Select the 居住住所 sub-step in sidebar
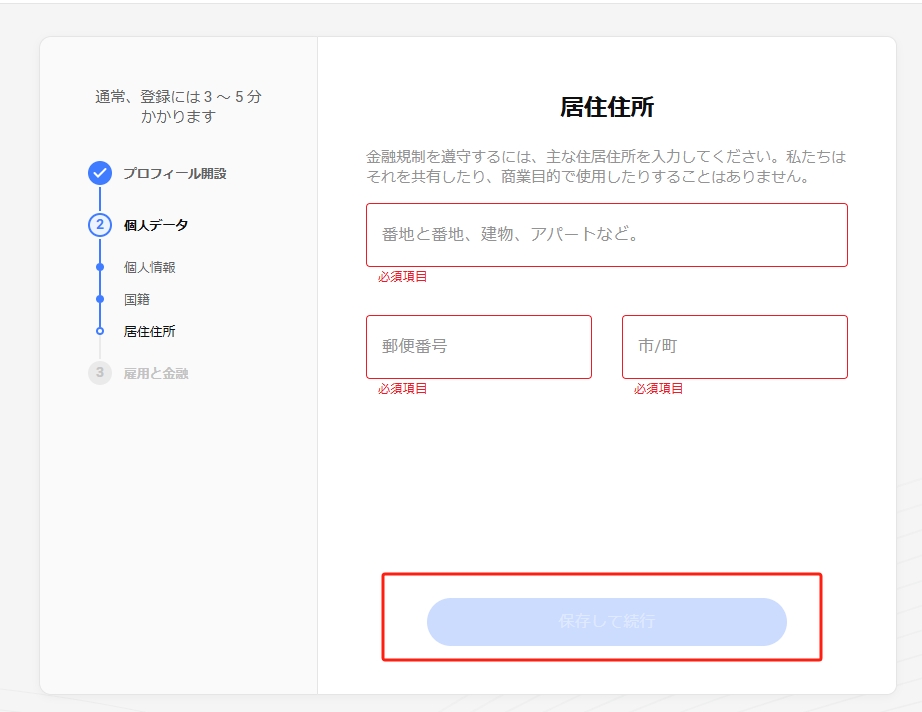This screenshot has height=712, width=922. [x=149, y=331]
